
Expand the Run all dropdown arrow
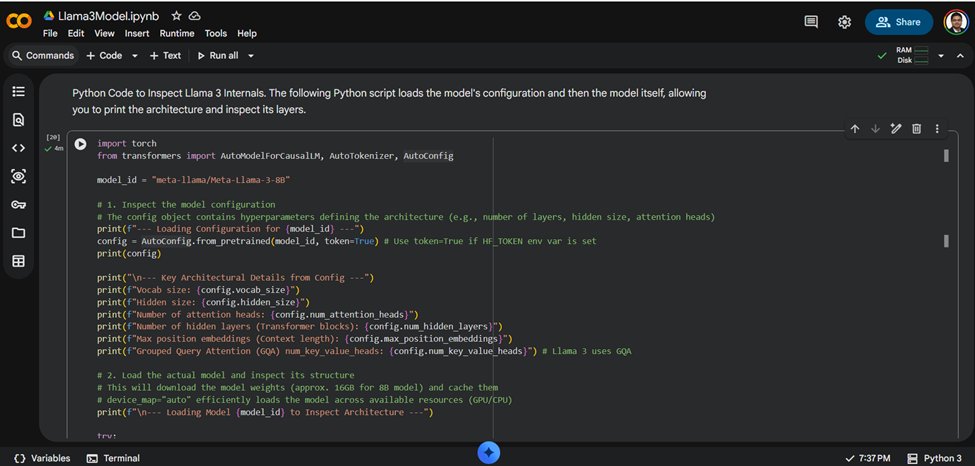[251, 55]
